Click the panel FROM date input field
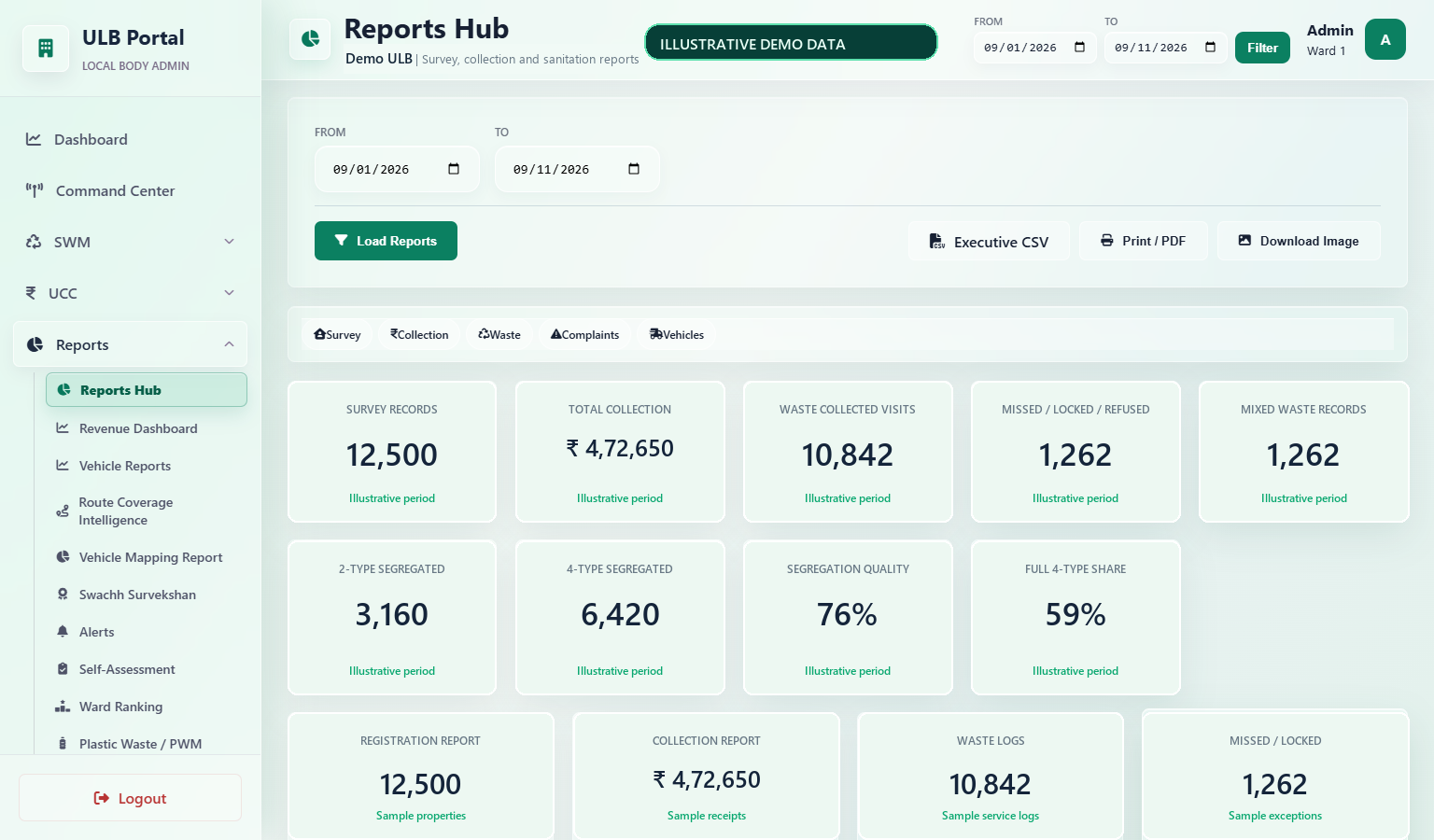This screenshot has height=840, width=1434. tap(397, 169)
